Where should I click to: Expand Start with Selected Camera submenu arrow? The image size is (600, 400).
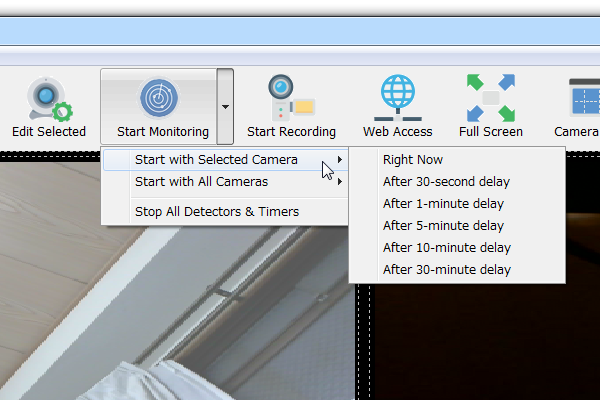339,160
